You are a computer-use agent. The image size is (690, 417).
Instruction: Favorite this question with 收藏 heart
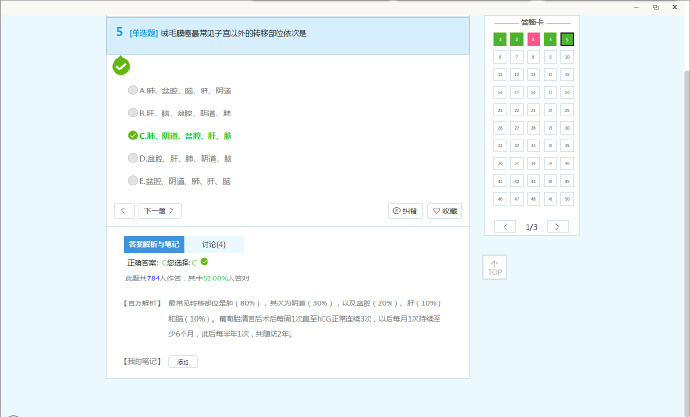tap(445, 211)
